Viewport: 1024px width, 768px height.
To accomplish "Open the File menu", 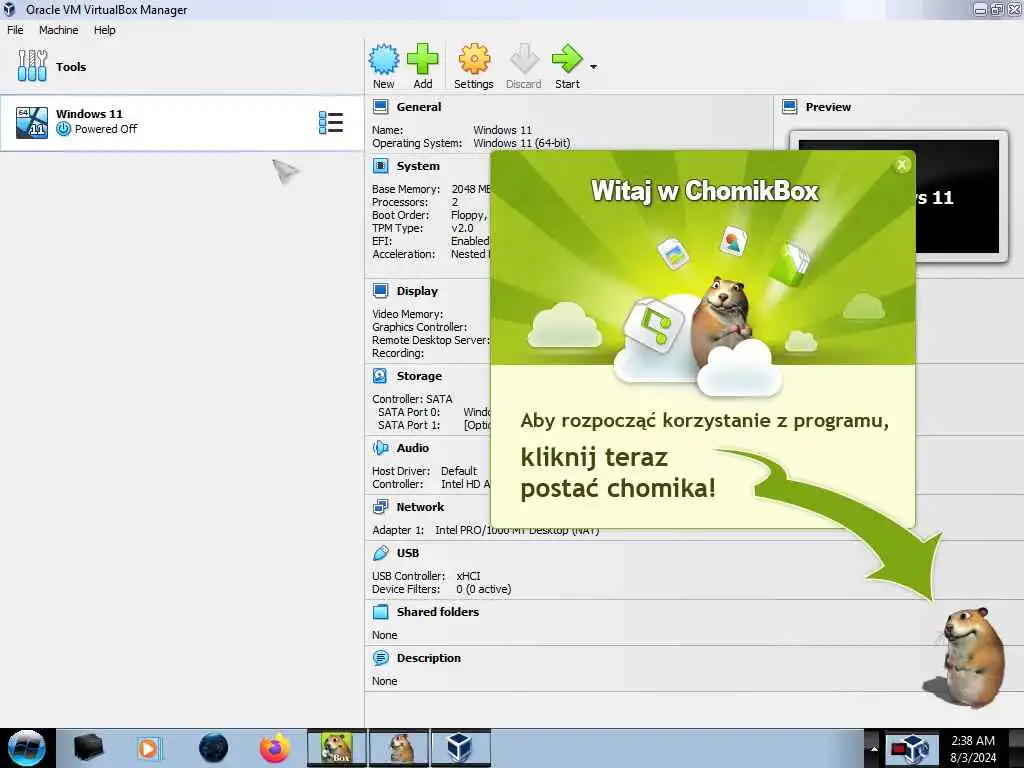I will pyautogui.click(x=15, y=30).
